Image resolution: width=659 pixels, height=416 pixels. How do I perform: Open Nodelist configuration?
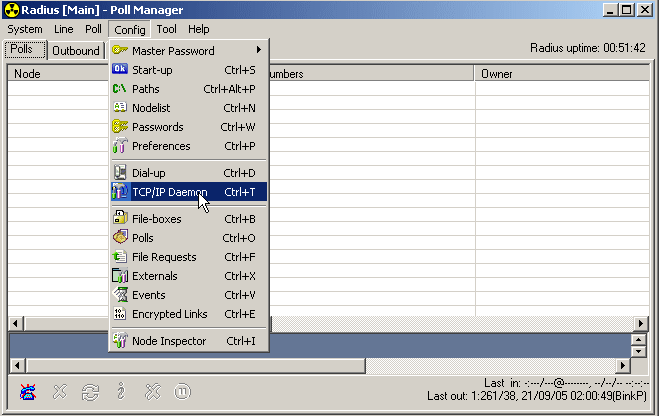(x=189, y=108)
